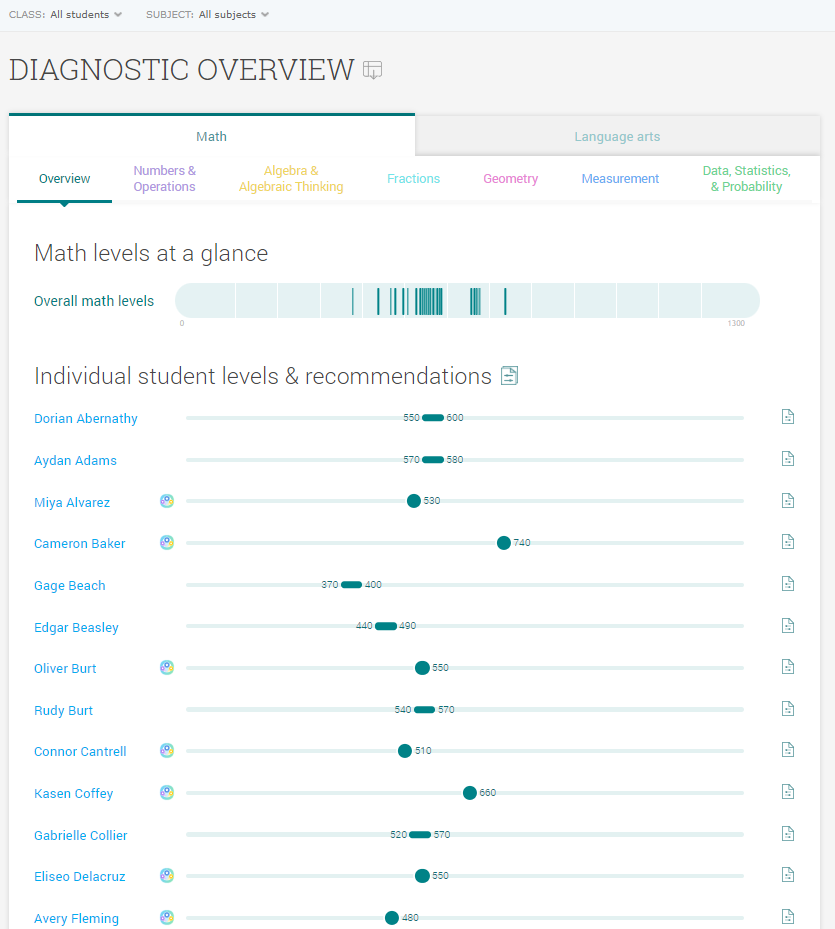Open Gage Beach's report document icon

(x=788, y=584)
